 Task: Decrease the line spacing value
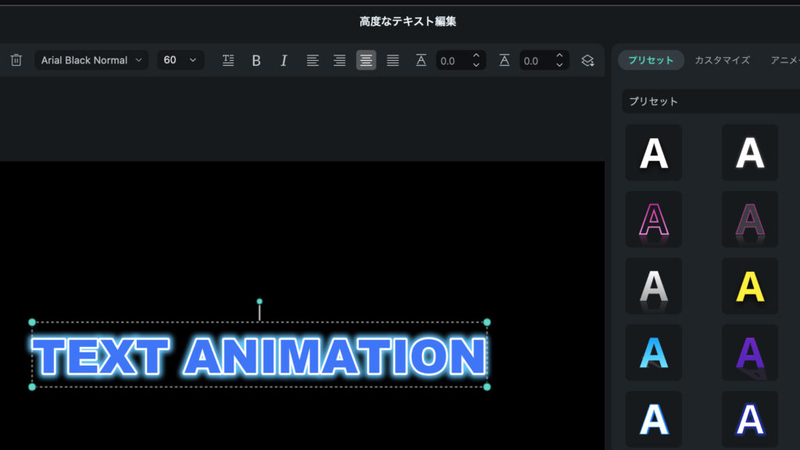pyautogui.click(x=560, y=65)
